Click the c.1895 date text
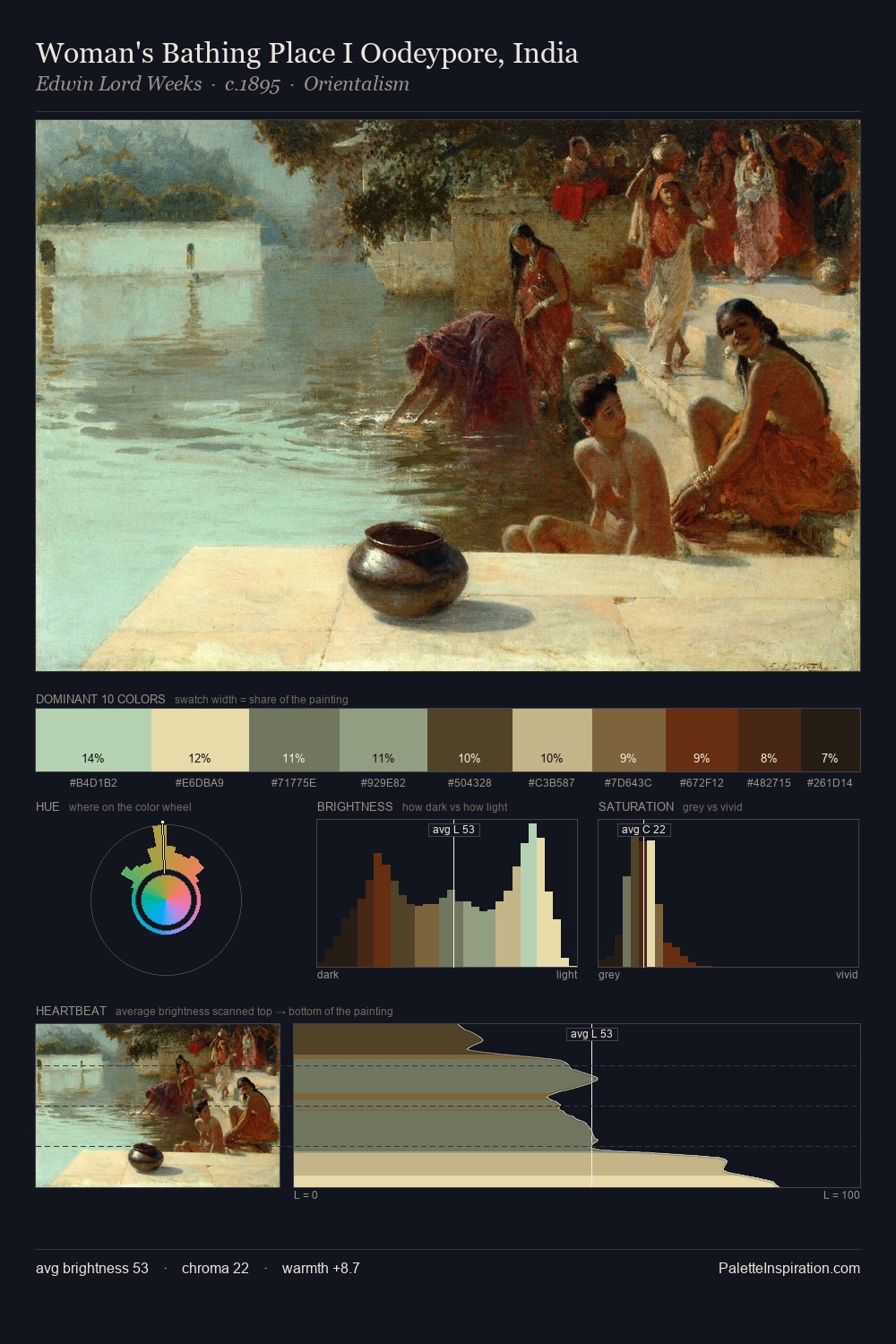This screenshot has height=1344, width=896. 253,84
